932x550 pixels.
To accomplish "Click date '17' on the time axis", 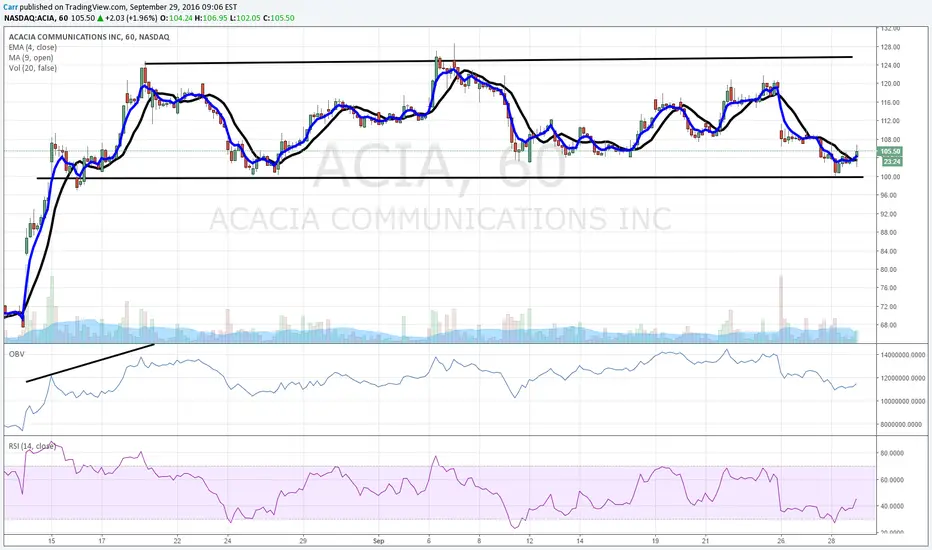I will pyautogui.click(x=102, y=541).
